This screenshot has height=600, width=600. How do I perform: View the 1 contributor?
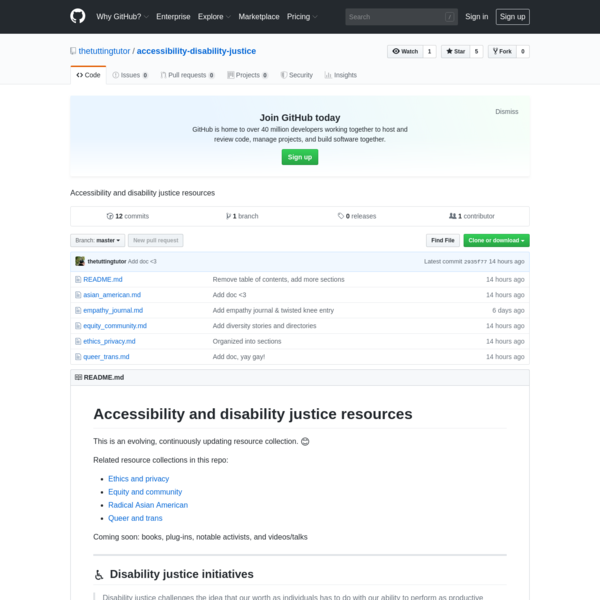click(x=471, y=216)
